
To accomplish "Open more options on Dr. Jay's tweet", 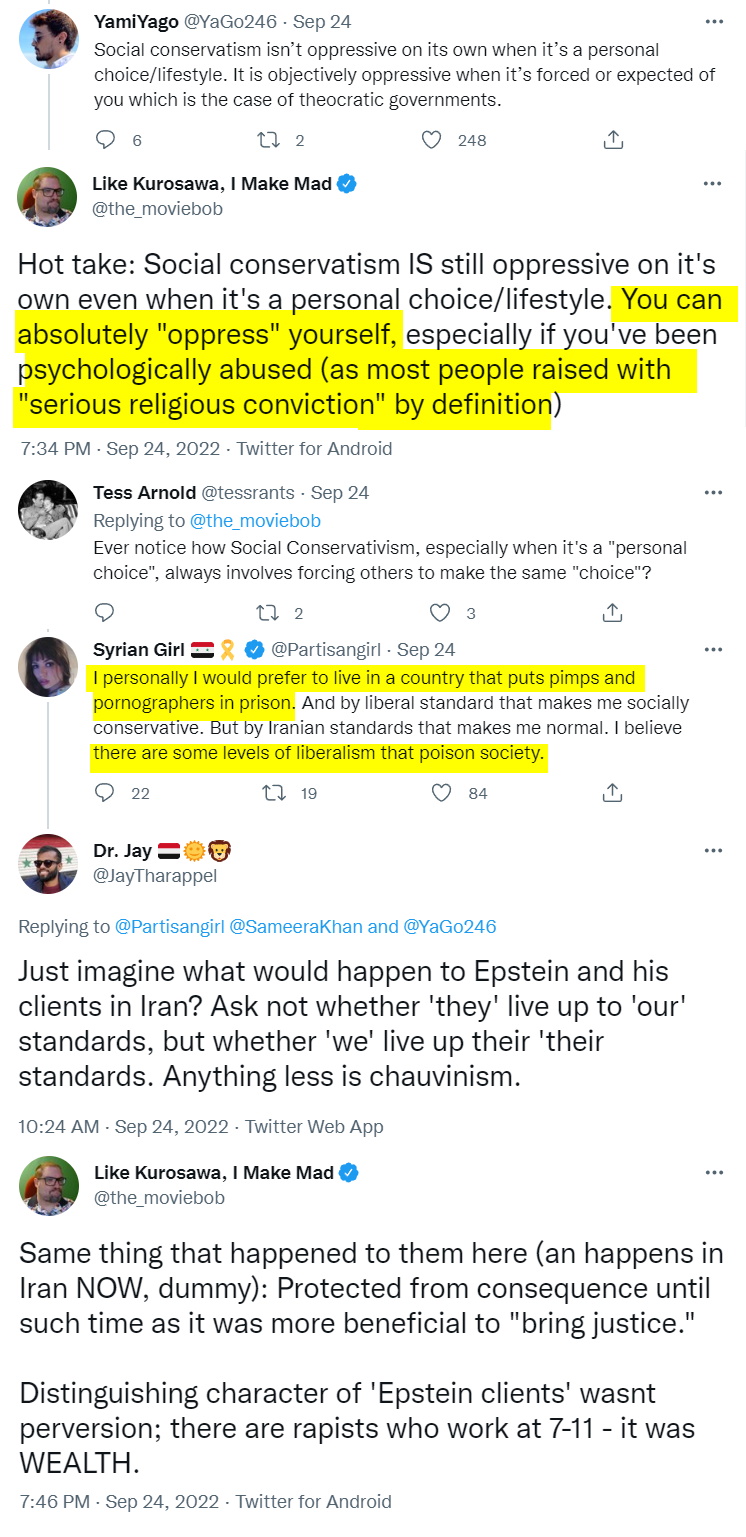I will (712, 850).
